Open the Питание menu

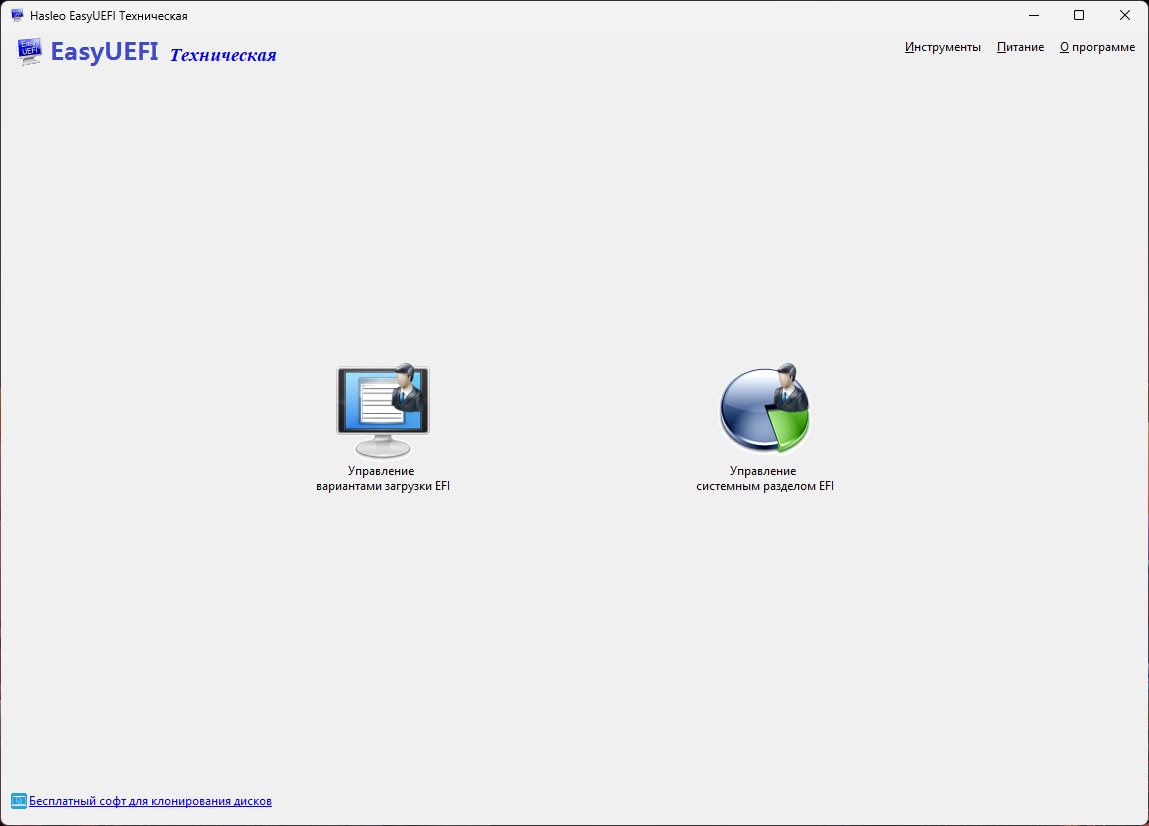point(1020,47)
